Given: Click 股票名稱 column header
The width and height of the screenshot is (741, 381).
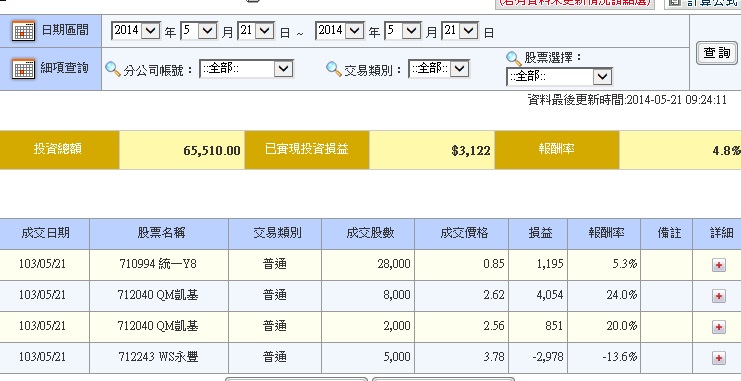Looking at the screenshot, I should pyautogui.click(x=159, y=234).
